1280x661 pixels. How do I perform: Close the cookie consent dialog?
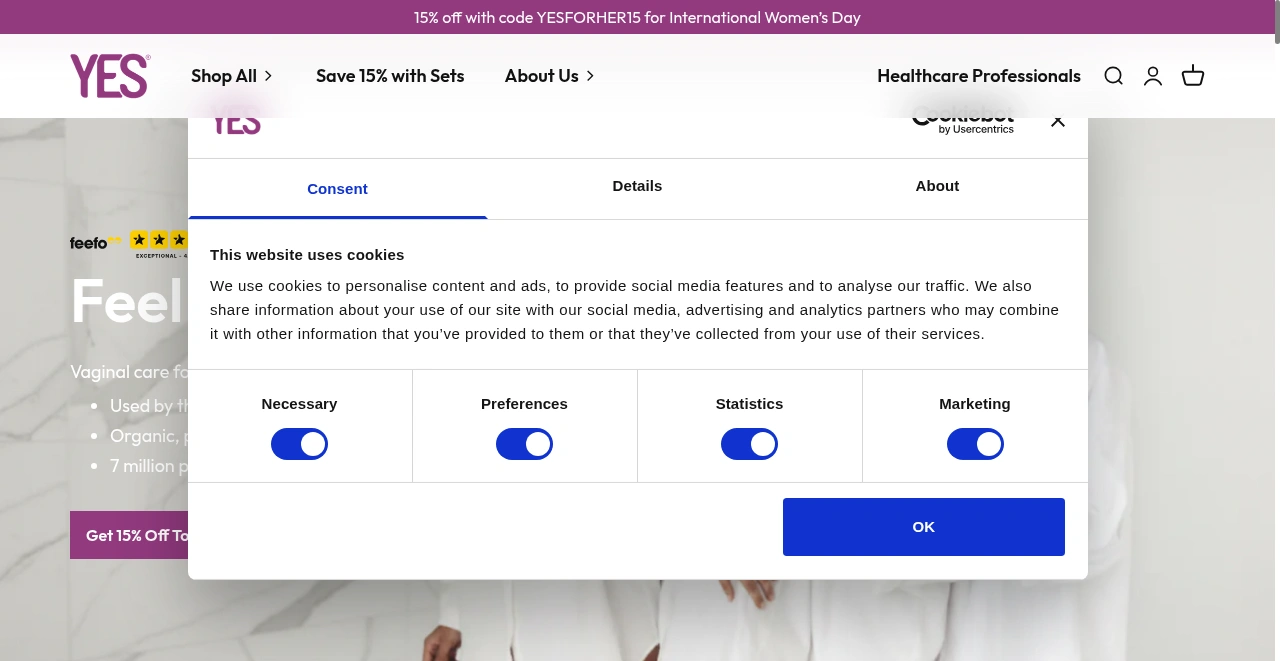(1058, 122)
